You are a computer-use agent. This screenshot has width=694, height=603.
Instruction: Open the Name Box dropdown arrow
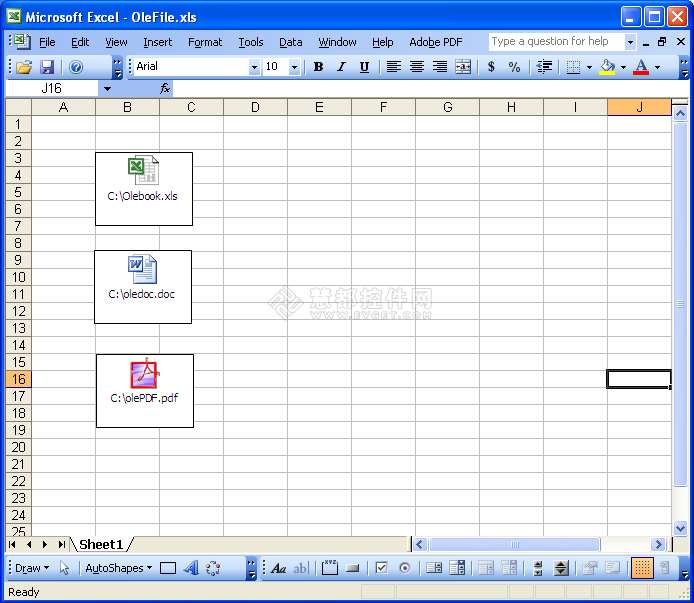107,89
